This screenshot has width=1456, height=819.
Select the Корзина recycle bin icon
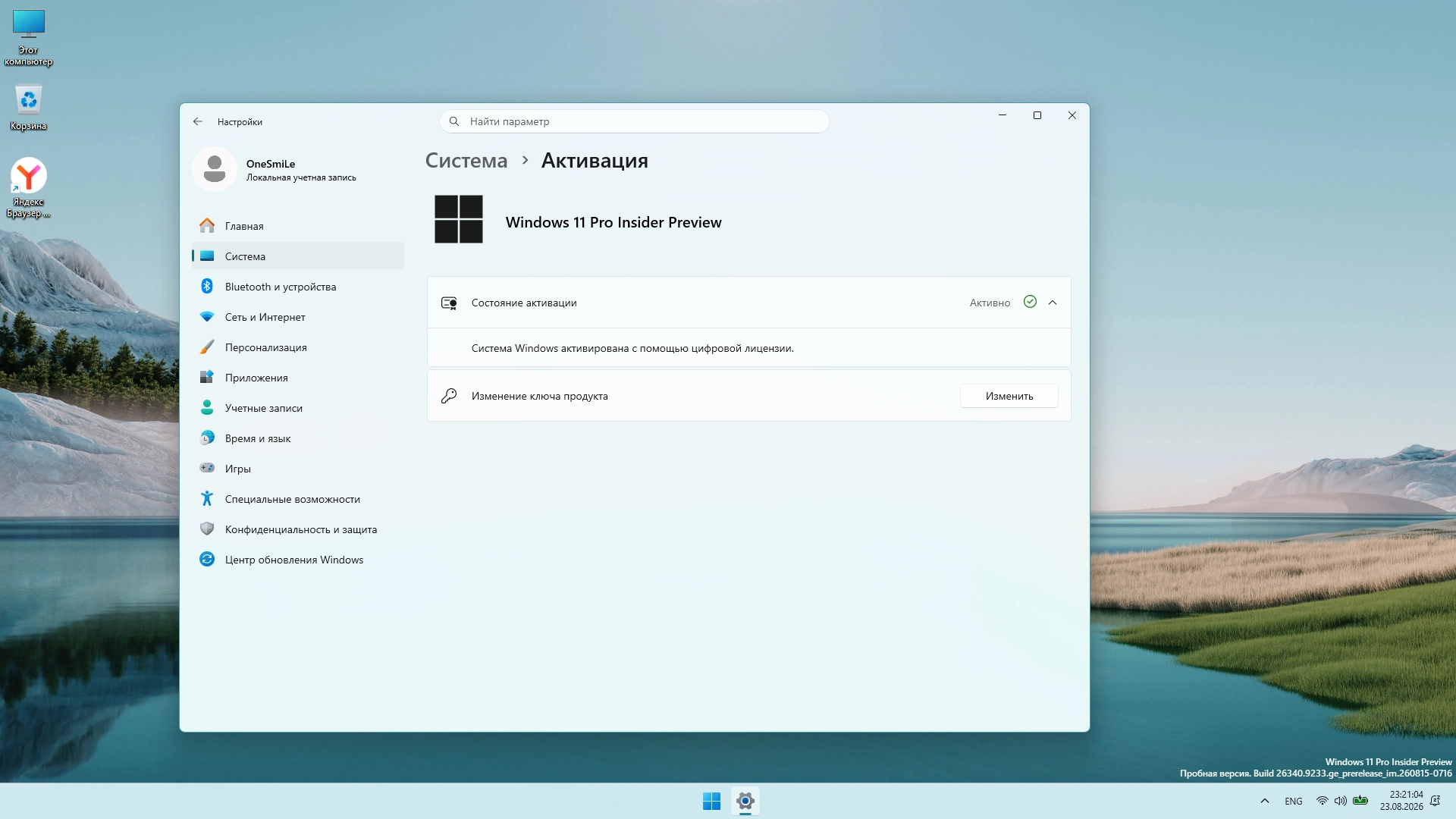(29, 107)
